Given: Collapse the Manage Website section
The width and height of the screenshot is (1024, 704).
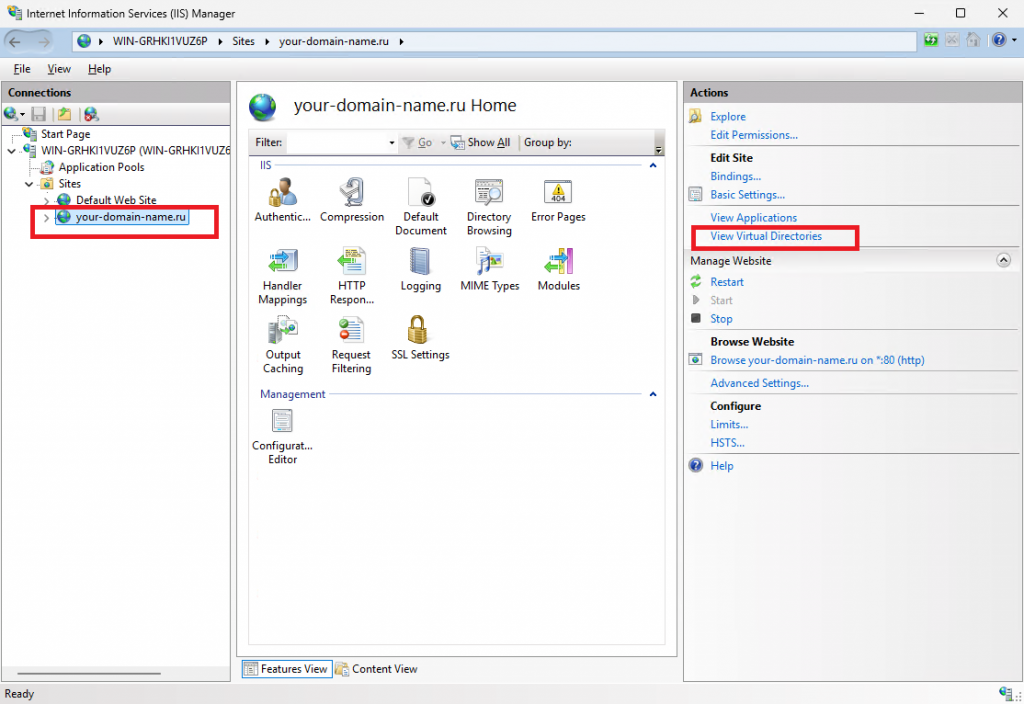Looking at the screenshot, I should (1003, 261).
